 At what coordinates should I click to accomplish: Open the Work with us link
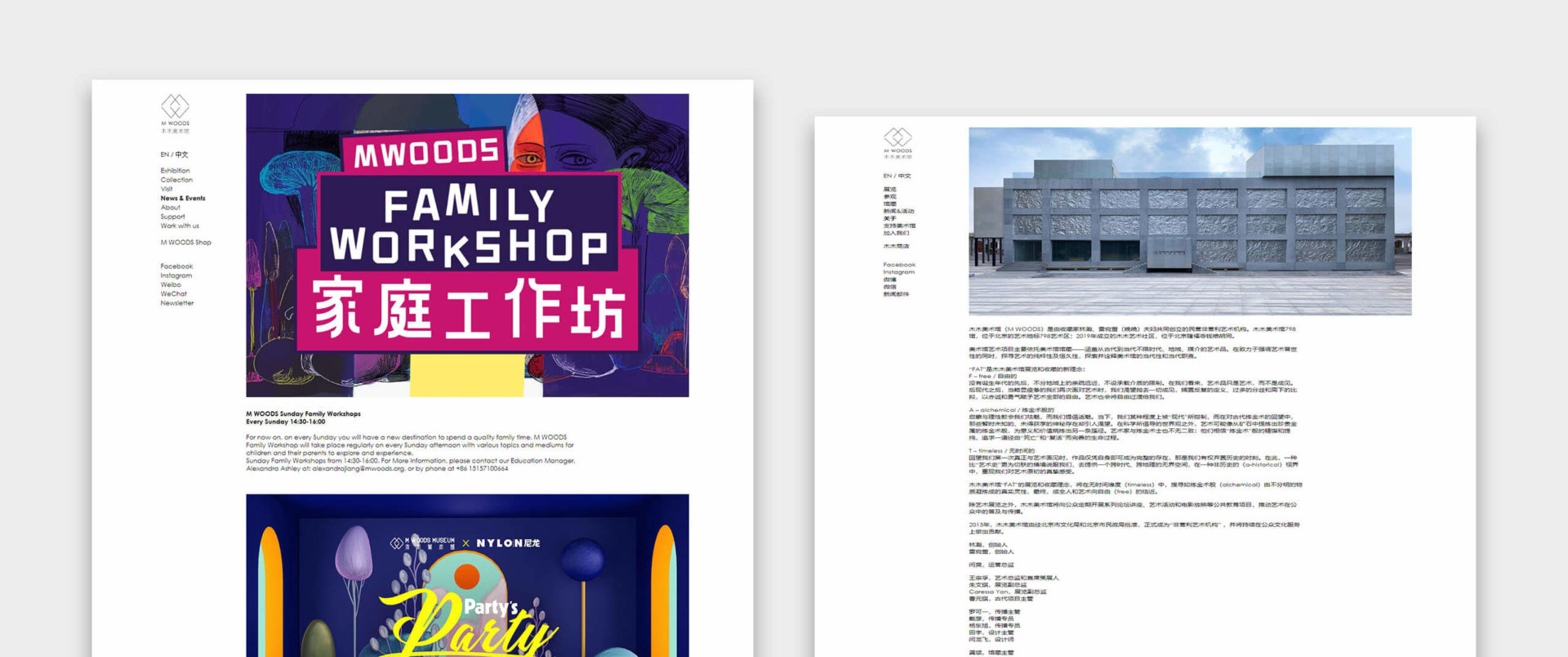[180, 226]
